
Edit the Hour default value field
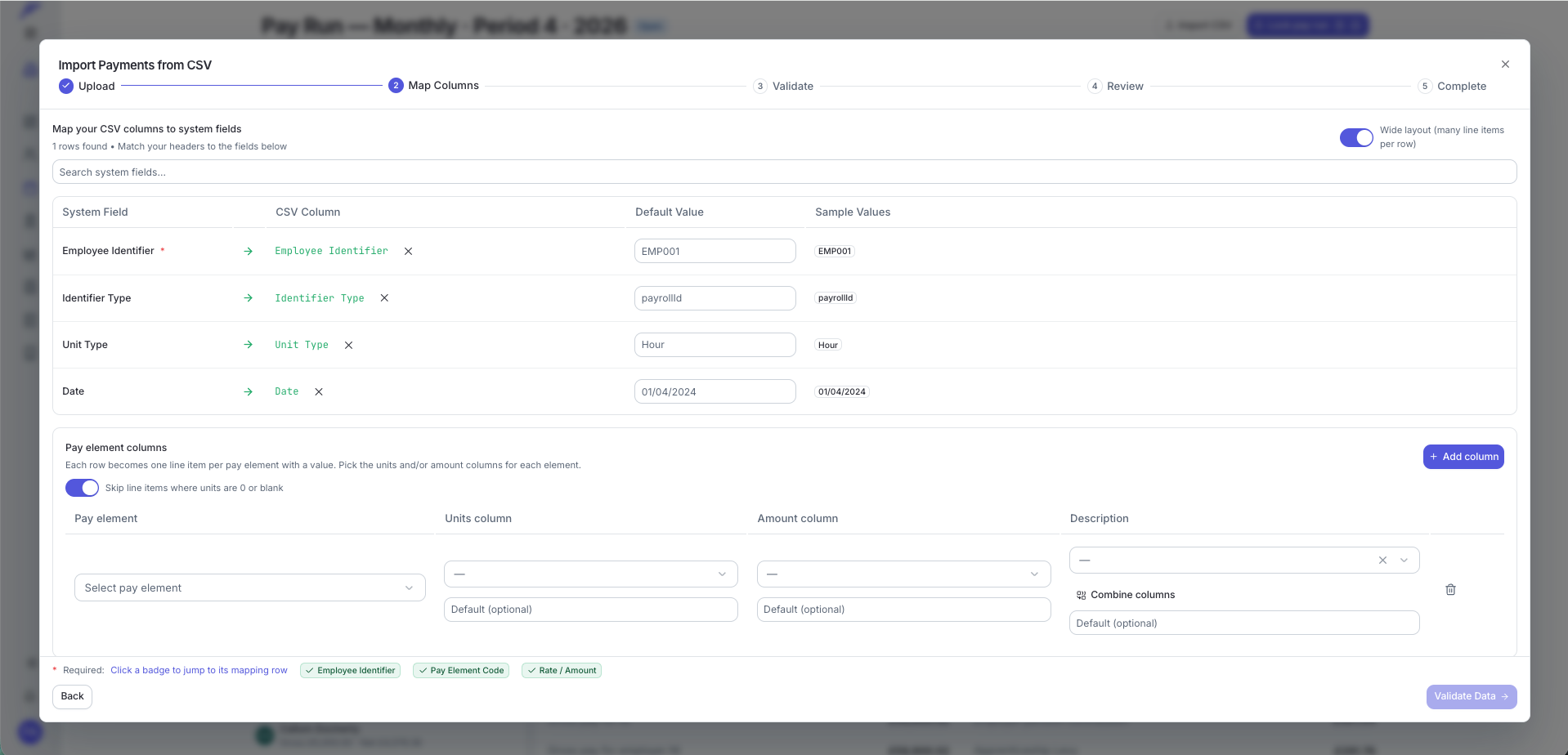point(715,345)
